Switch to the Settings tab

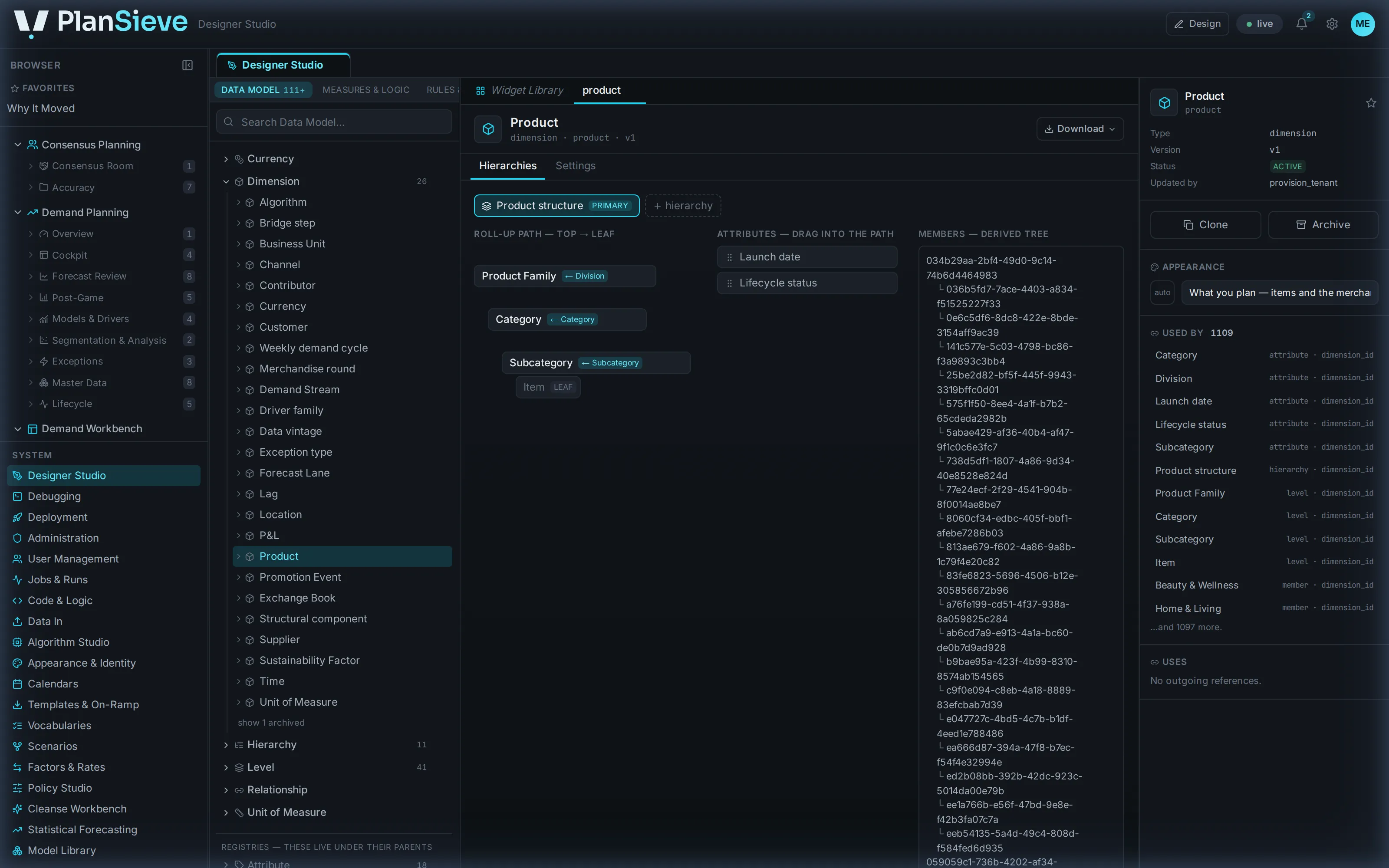[x=575, y=166]
